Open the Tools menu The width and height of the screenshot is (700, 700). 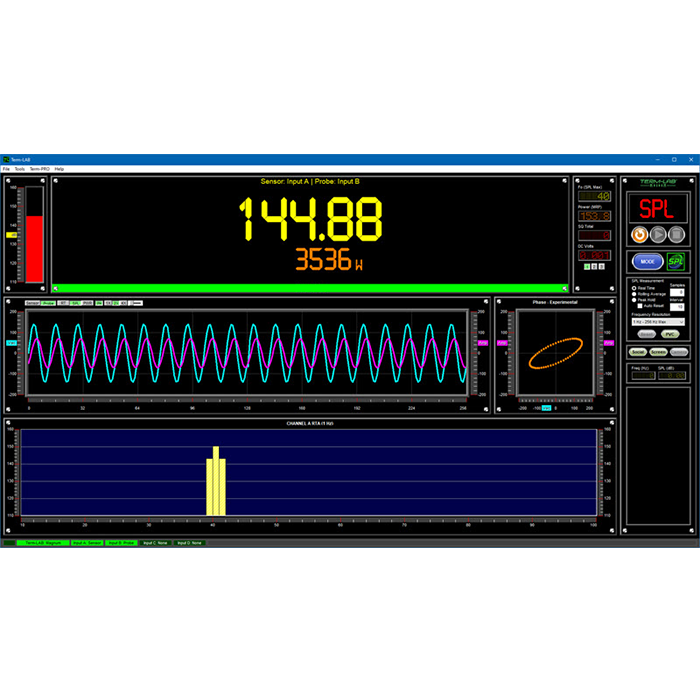(19, 169)
